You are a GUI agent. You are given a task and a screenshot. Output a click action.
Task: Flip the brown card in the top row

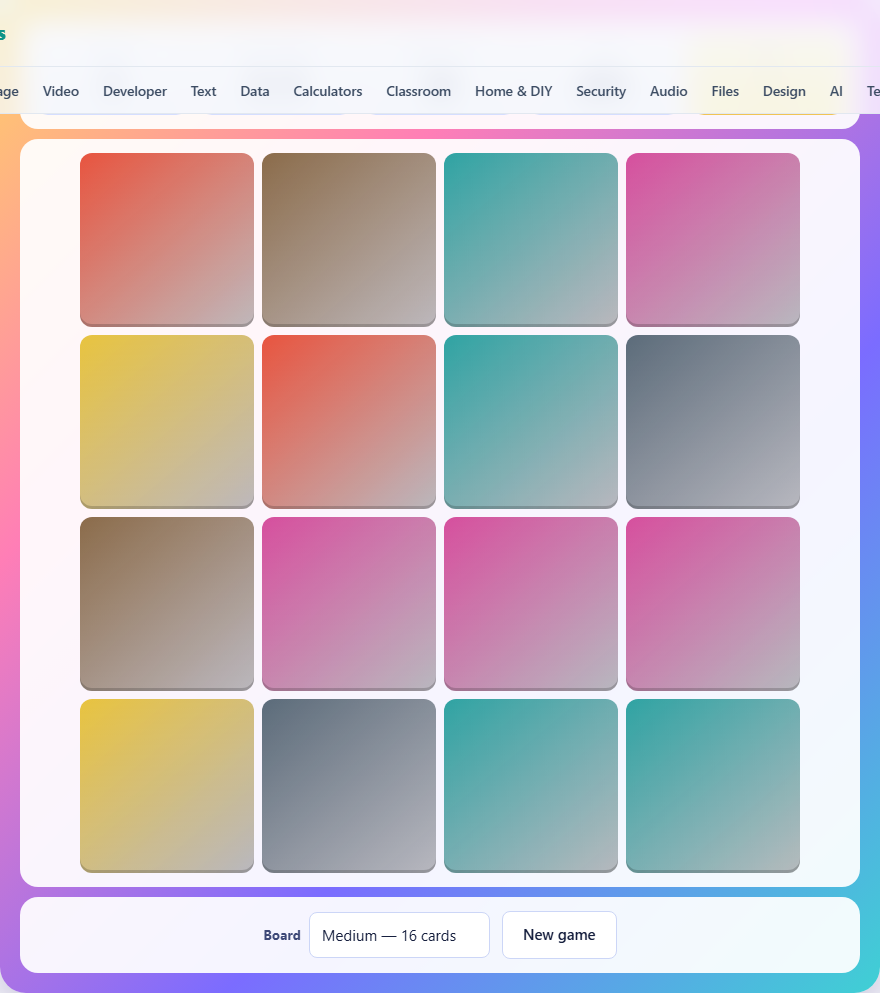(x=349, y=239)
